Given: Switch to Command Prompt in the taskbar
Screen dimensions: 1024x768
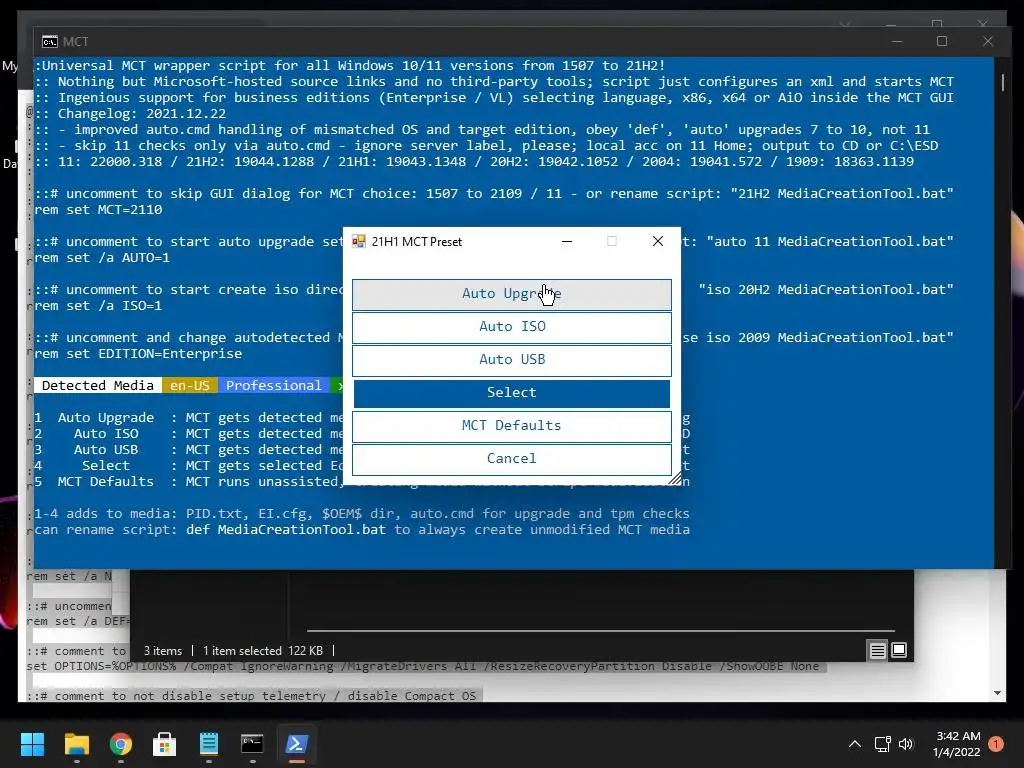Looking at the screenshot, I should [252, 744].
